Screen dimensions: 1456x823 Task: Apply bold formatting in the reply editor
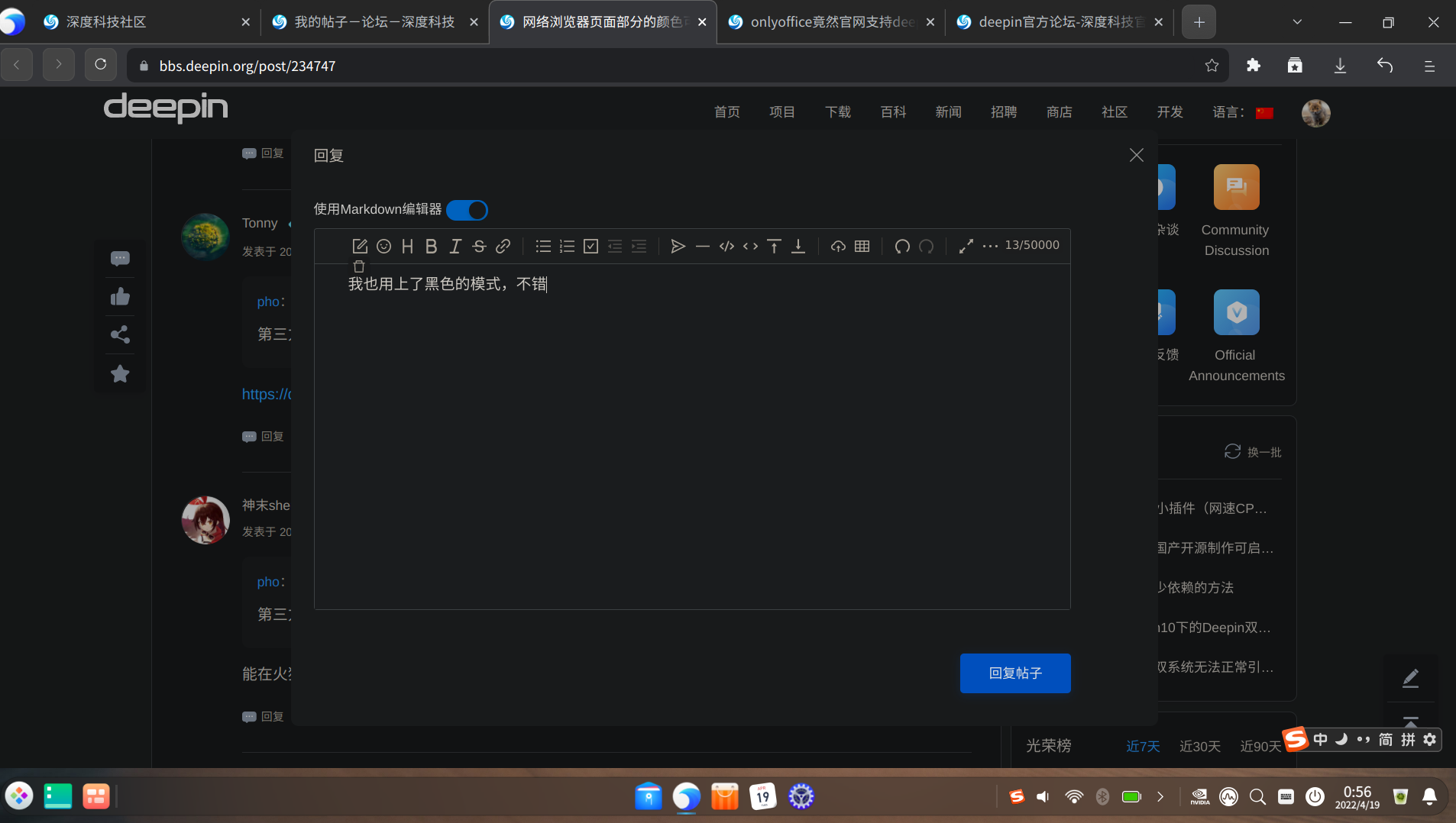431,246
